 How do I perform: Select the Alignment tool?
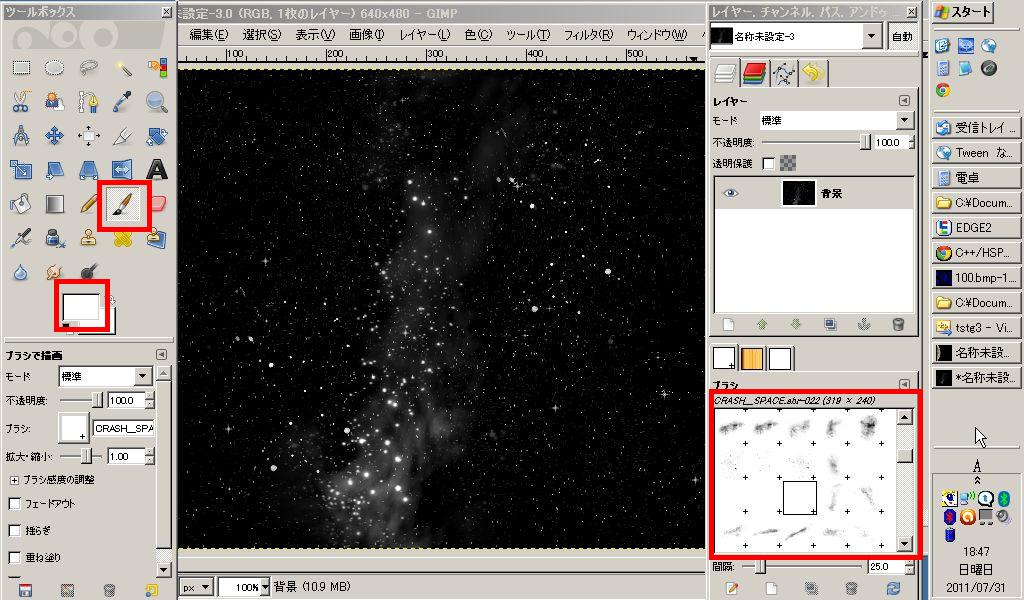[x=89, y=136]
